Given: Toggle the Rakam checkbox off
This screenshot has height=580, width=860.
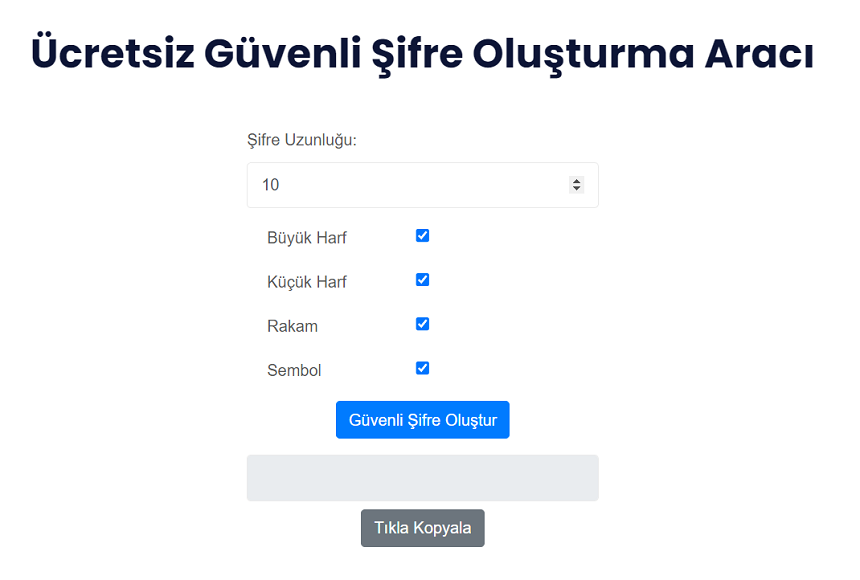Looking at the screenshot, I should click(422, 323).
